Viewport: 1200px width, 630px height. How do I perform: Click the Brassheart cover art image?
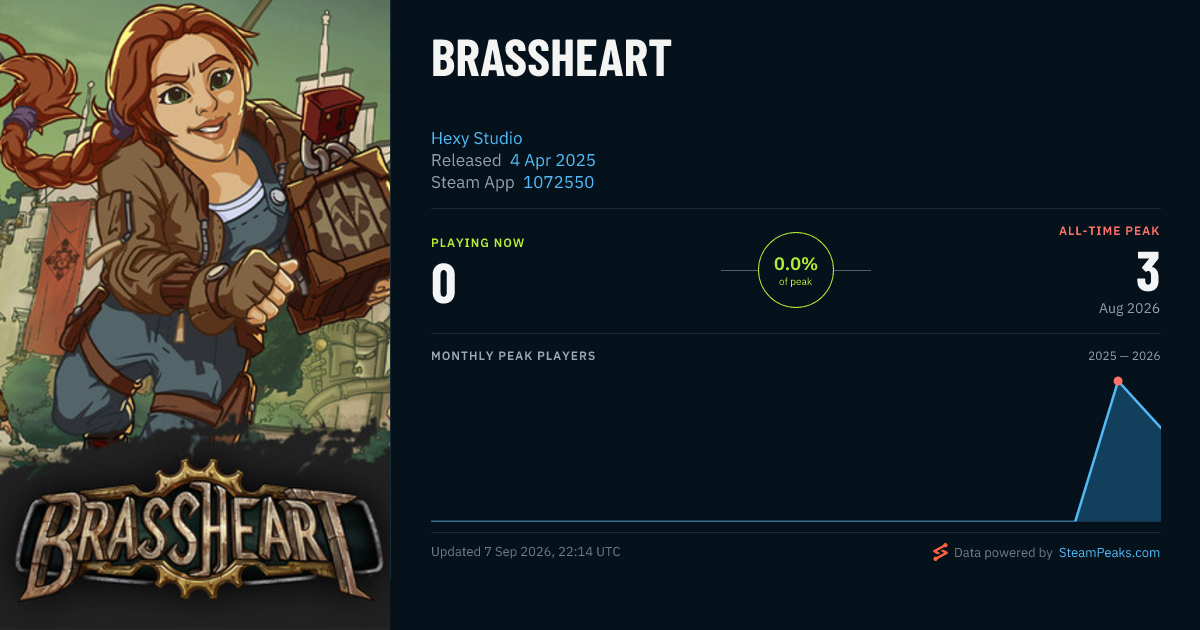tap(195, 315)
